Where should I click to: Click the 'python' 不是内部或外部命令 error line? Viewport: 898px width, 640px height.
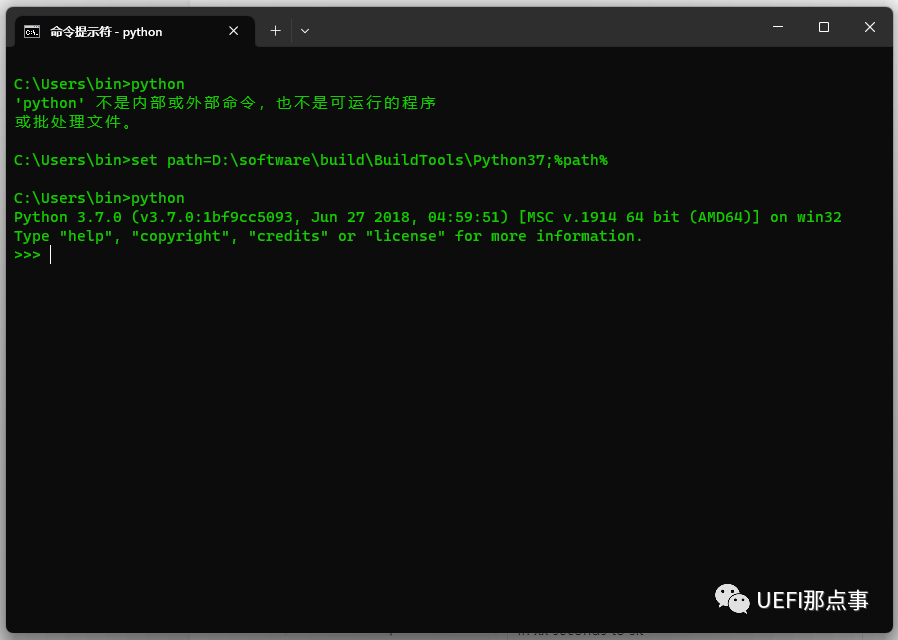pos(225,103)
